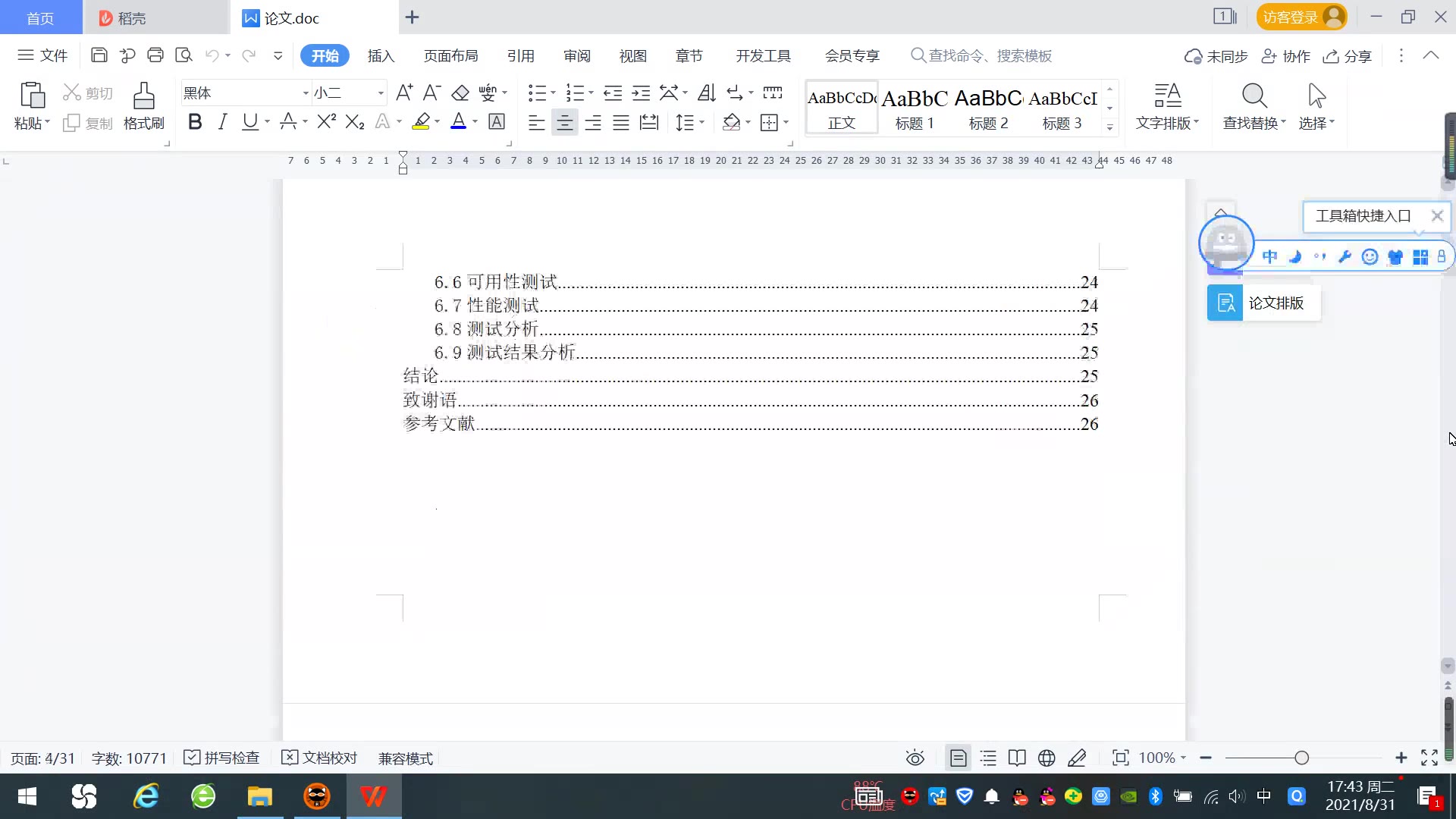Decrease font size with A- icon
The height and width of the screenshot is (819, 1456).
tap(432, 93)
